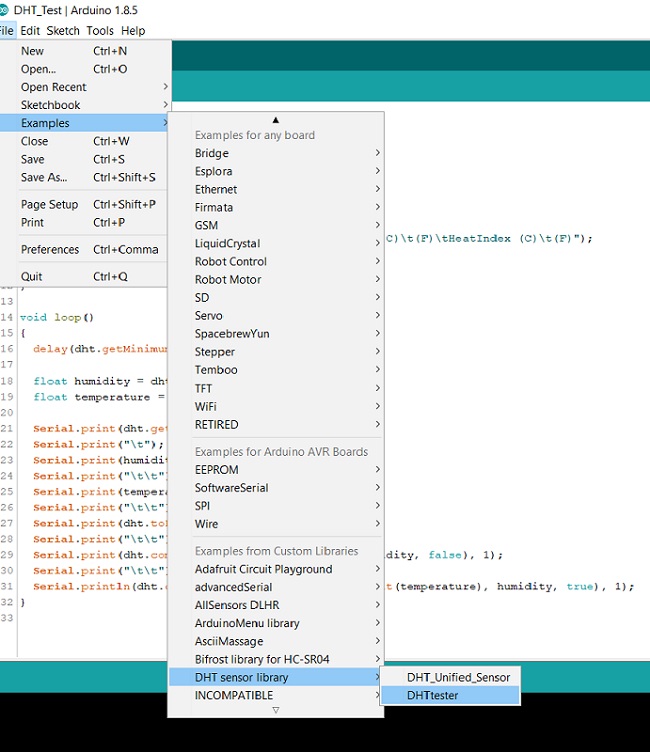Expand Robot Control examples submenu
Image resolution: width=650 pixels, height=752 pixels.
276,261
